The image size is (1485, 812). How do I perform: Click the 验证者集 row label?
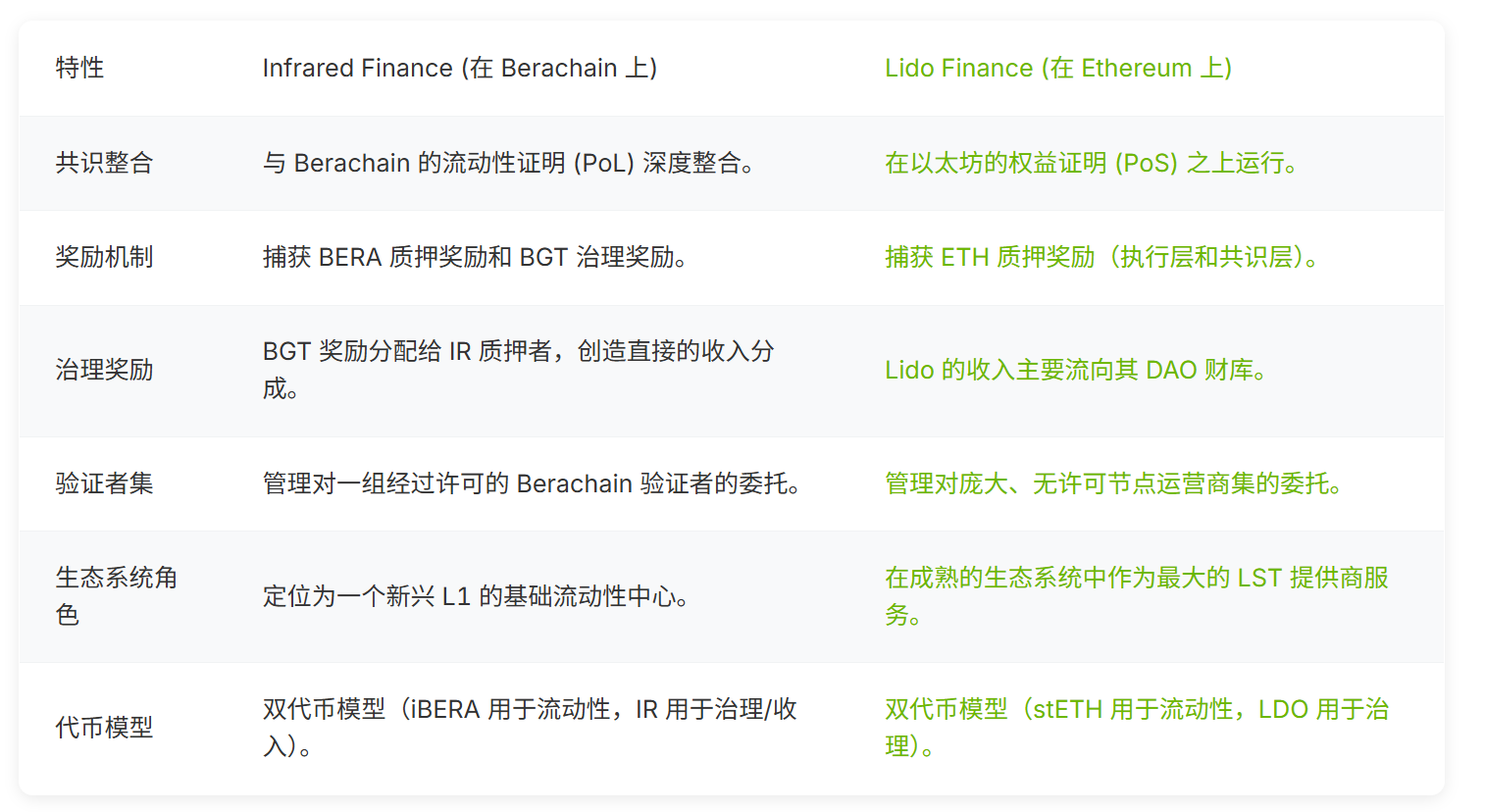click(x=104, y=483)
